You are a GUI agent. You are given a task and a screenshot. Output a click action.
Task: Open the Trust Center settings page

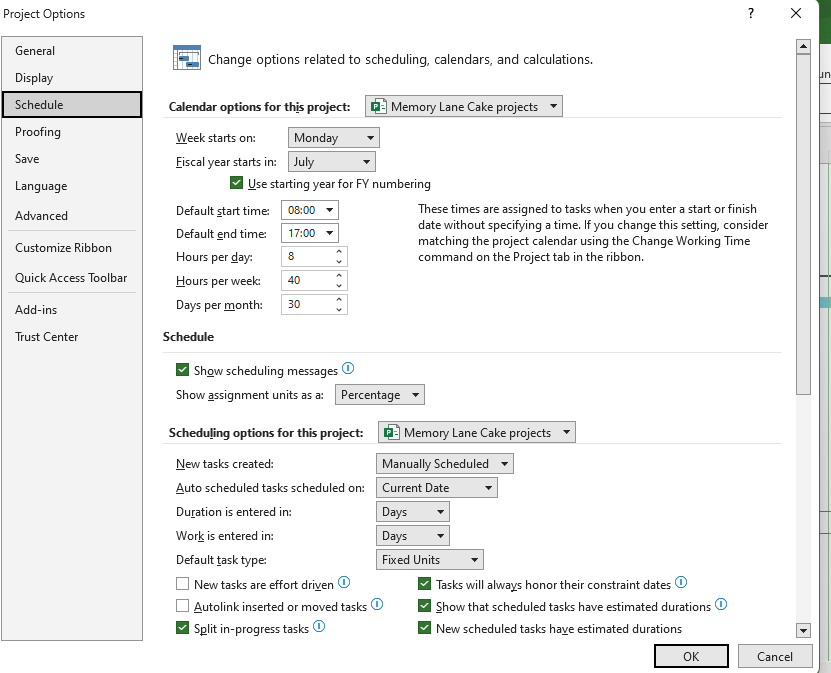[x=46, y=336]
